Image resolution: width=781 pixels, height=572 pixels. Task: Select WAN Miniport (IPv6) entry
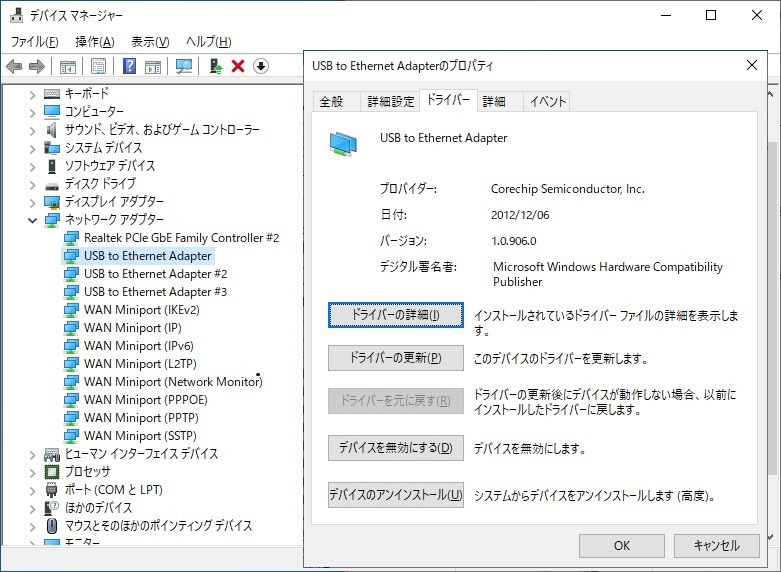pyautogui.click(x=138, y=346)
